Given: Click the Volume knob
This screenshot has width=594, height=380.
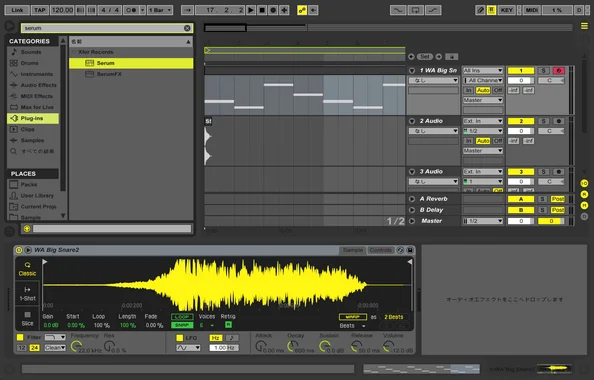Looking at the screenshot, I should 388,346.
